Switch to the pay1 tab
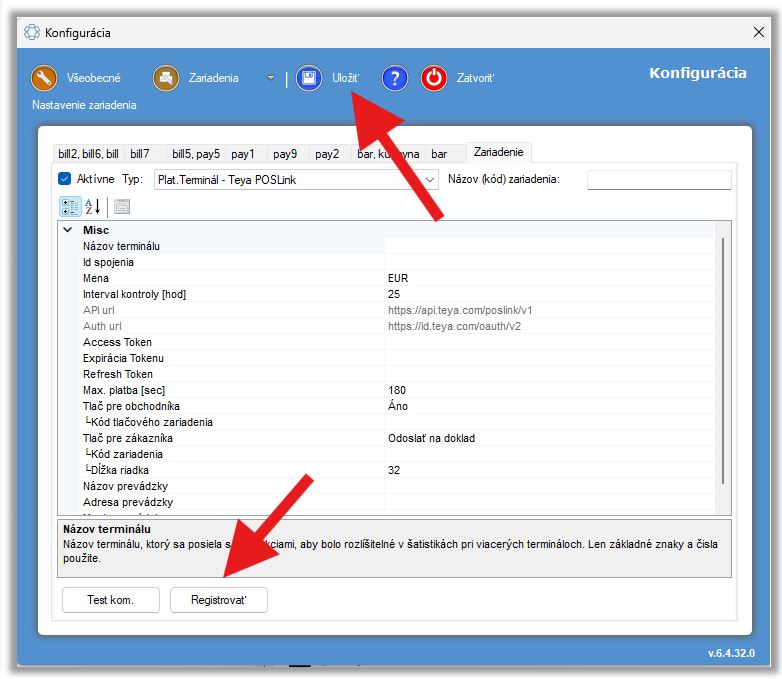The width and height of the screenshot is (782, 679). [243, 154]
